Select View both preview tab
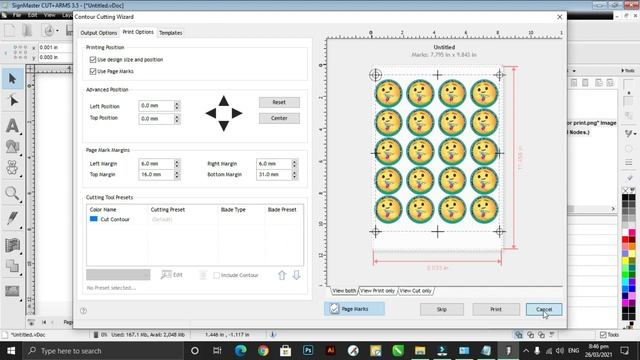This screenshot has width=640, height=360. click(344, 291)
